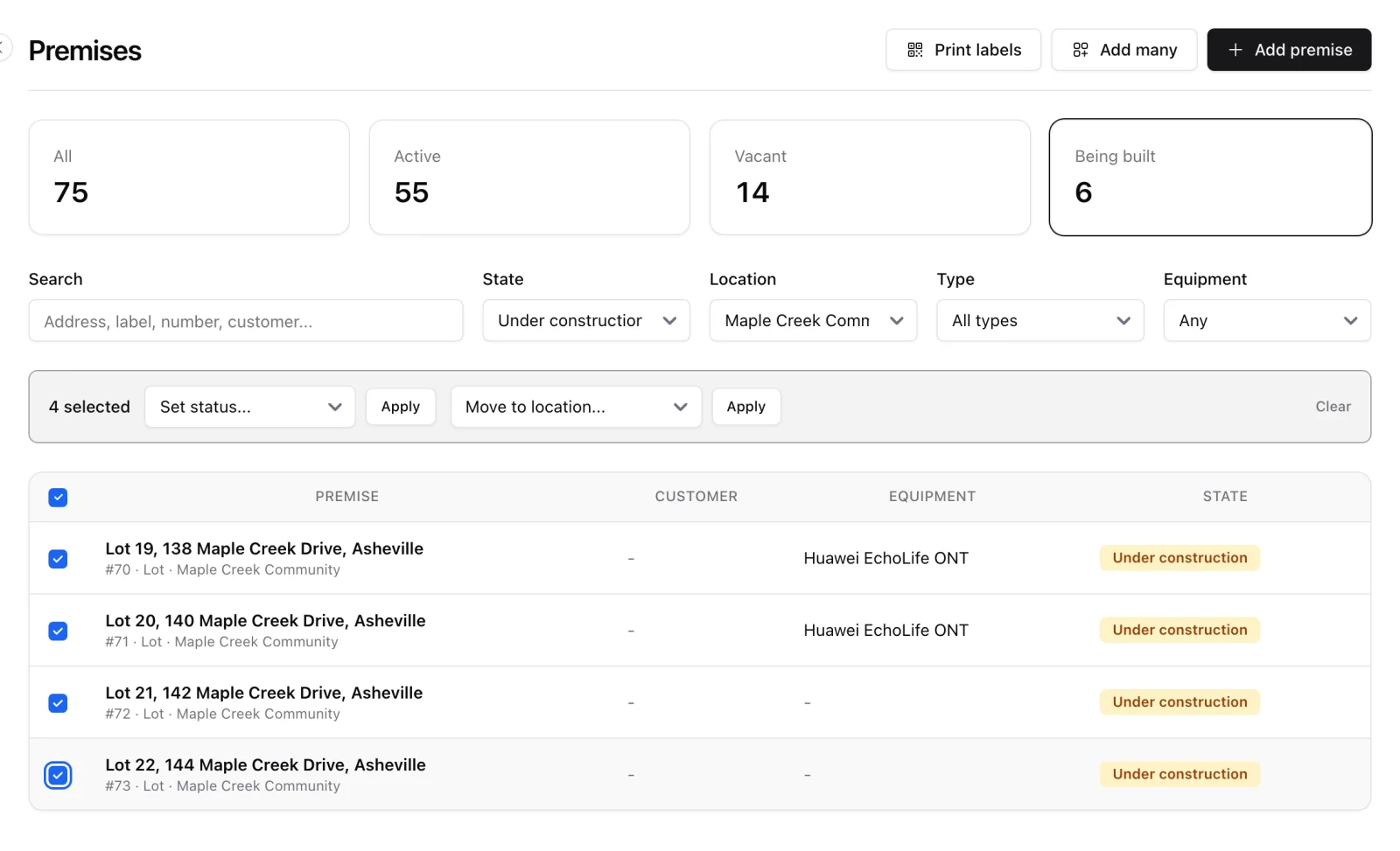This screenshot has height=851, width=1400.
Task: Click the EQUIPMENT column header
Action: point(932,497)
